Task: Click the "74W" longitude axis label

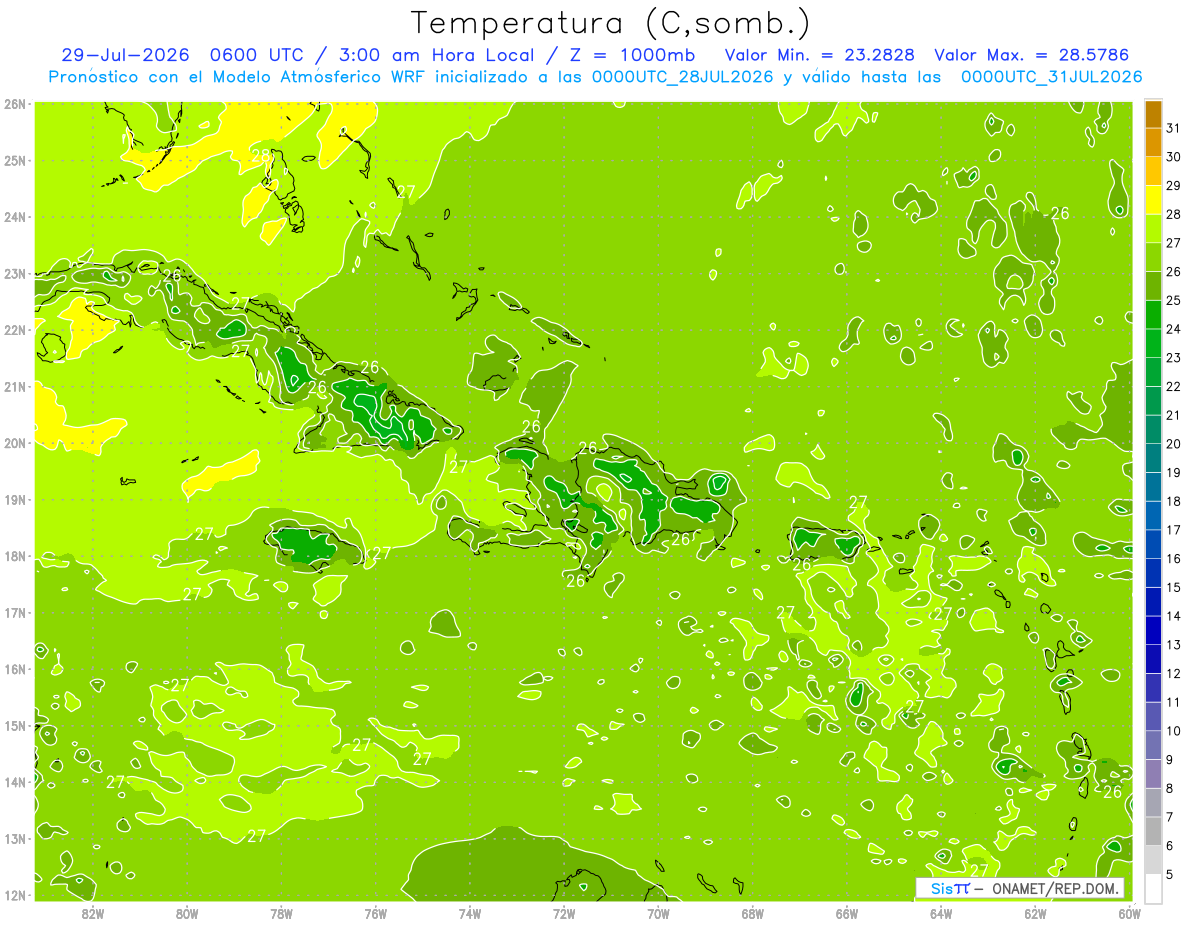Action: [470, 912]
